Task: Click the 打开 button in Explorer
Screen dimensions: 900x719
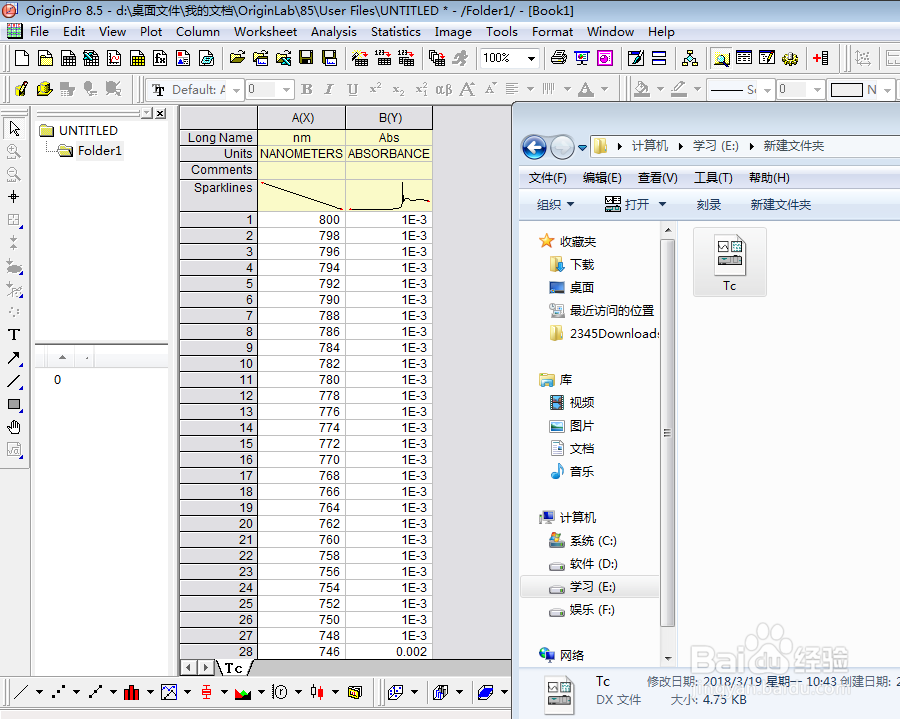Action: pos(627,204)
